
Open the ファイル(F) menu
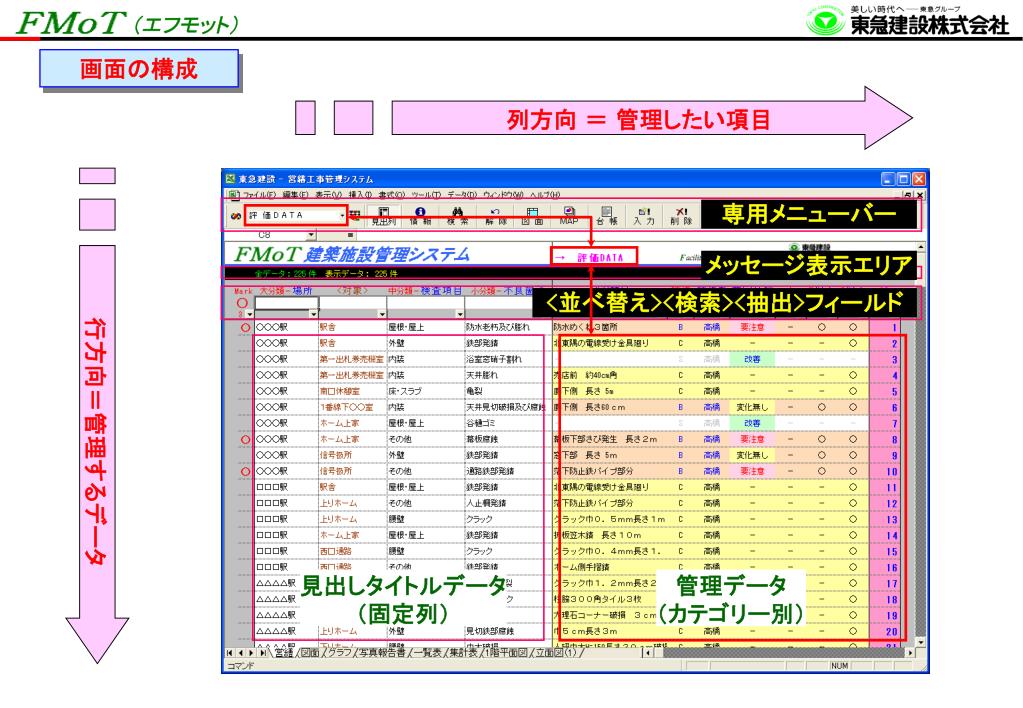coord(260,194)
